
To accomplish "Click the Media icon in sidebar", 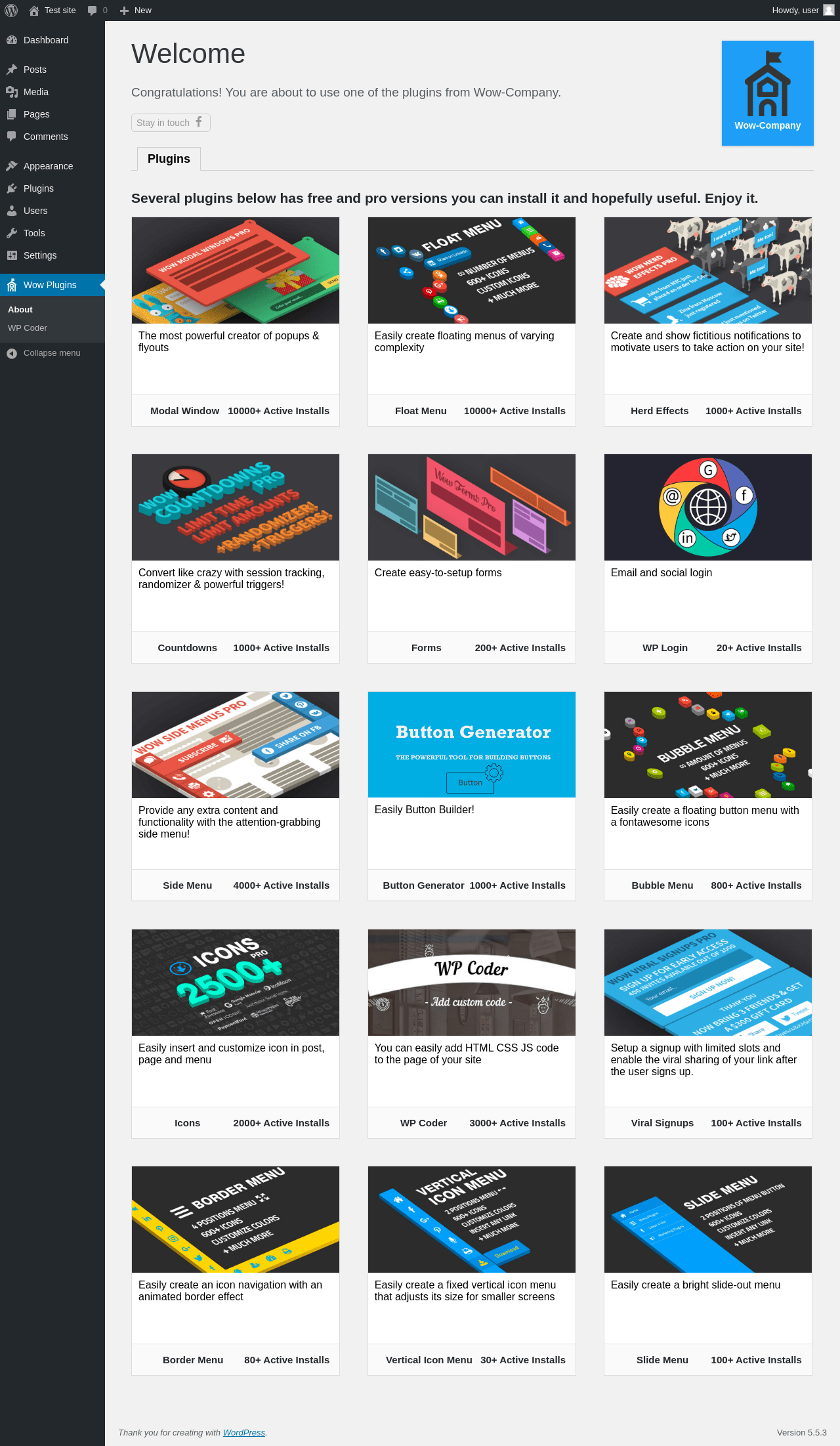I will click(12, 92).
